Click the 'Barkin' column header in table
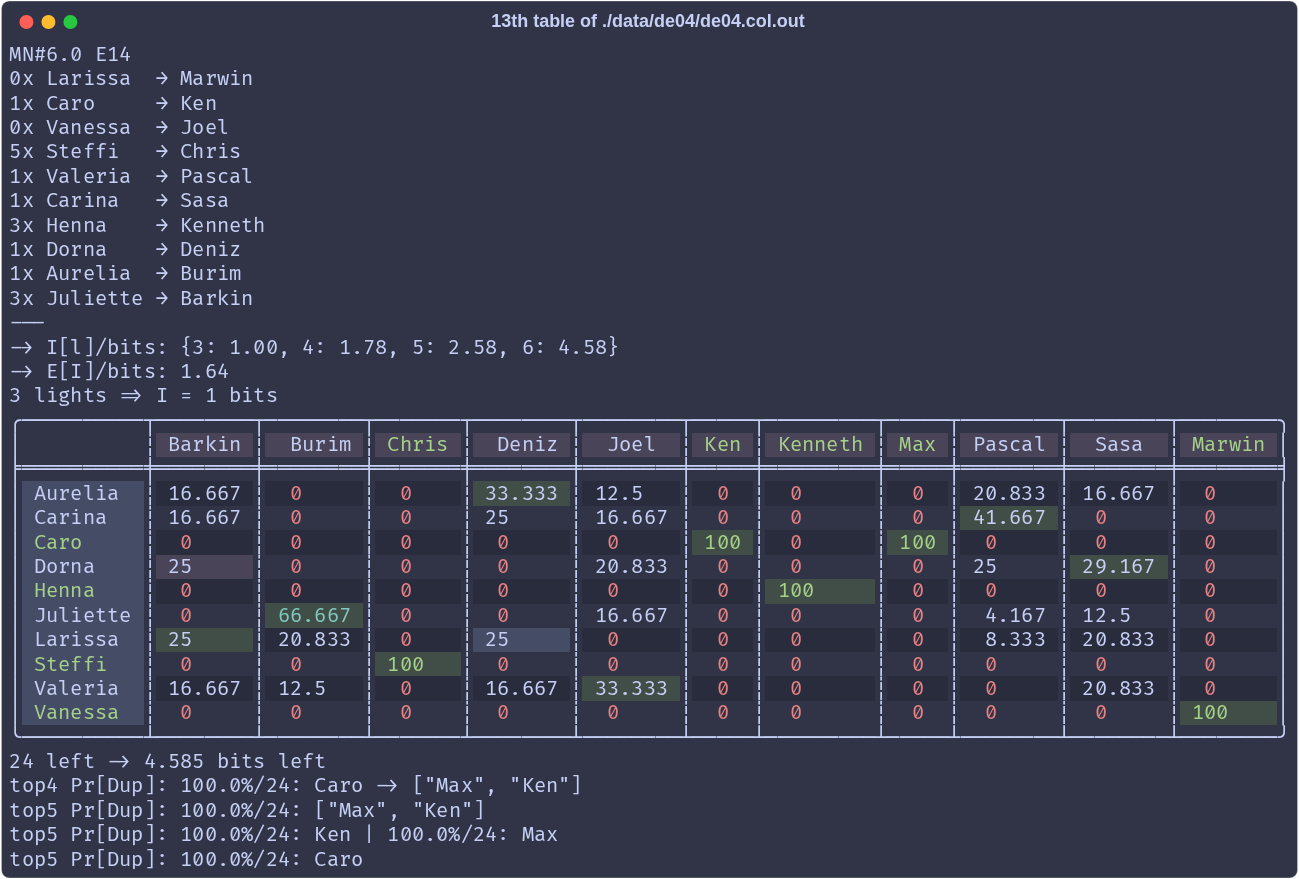 pyautogui.click(x=204, y=445)
